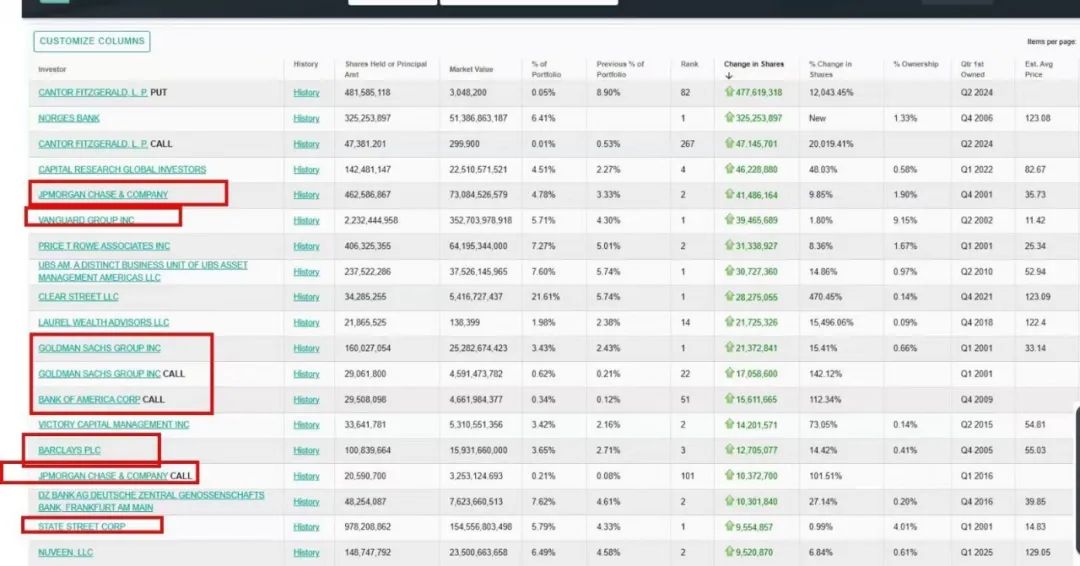Sort by Rank column header

pos(690,64)
